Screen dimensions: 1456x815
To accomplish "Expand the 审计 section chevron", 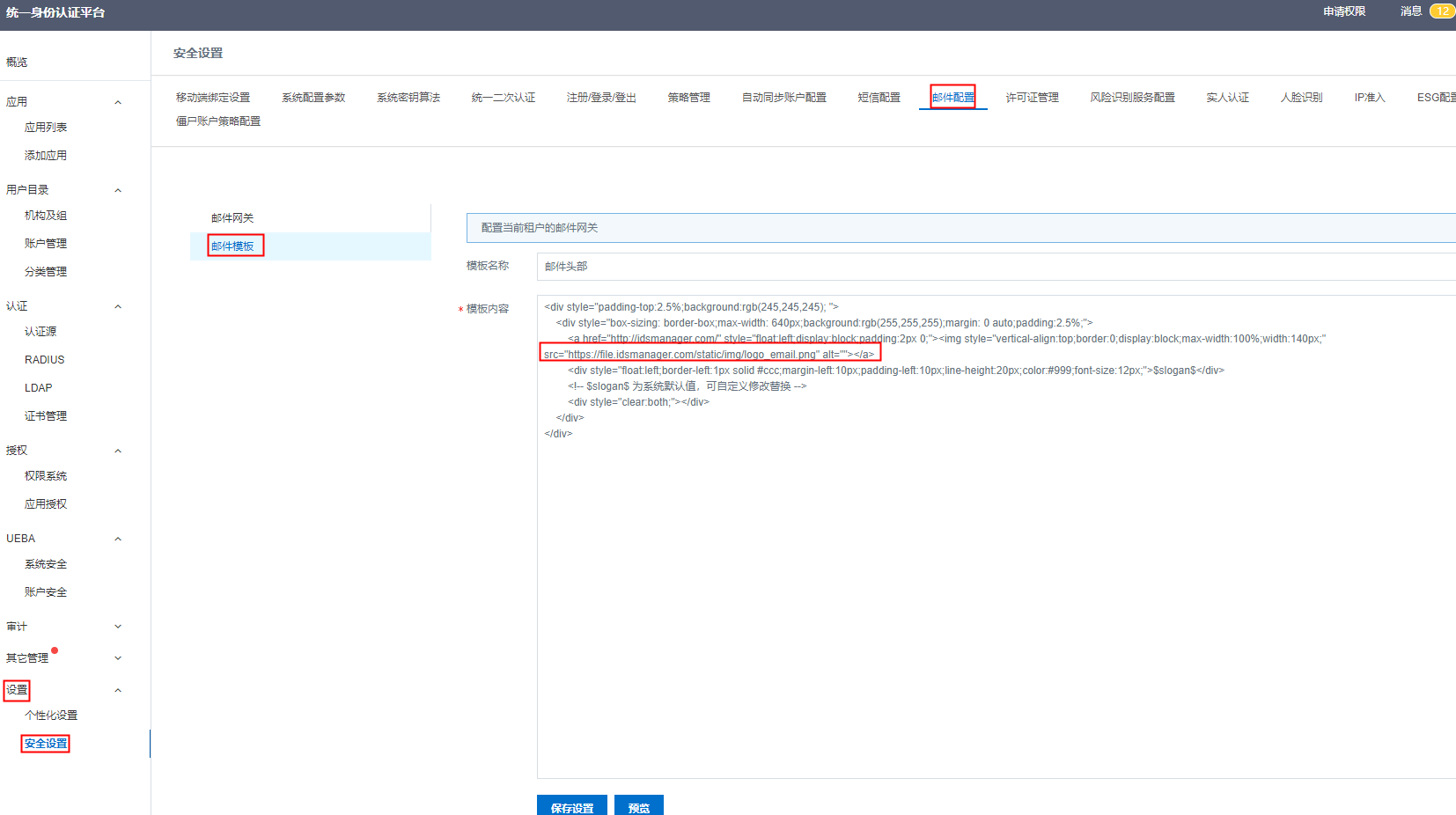I will pyautogui.click(x=118, y=627).
